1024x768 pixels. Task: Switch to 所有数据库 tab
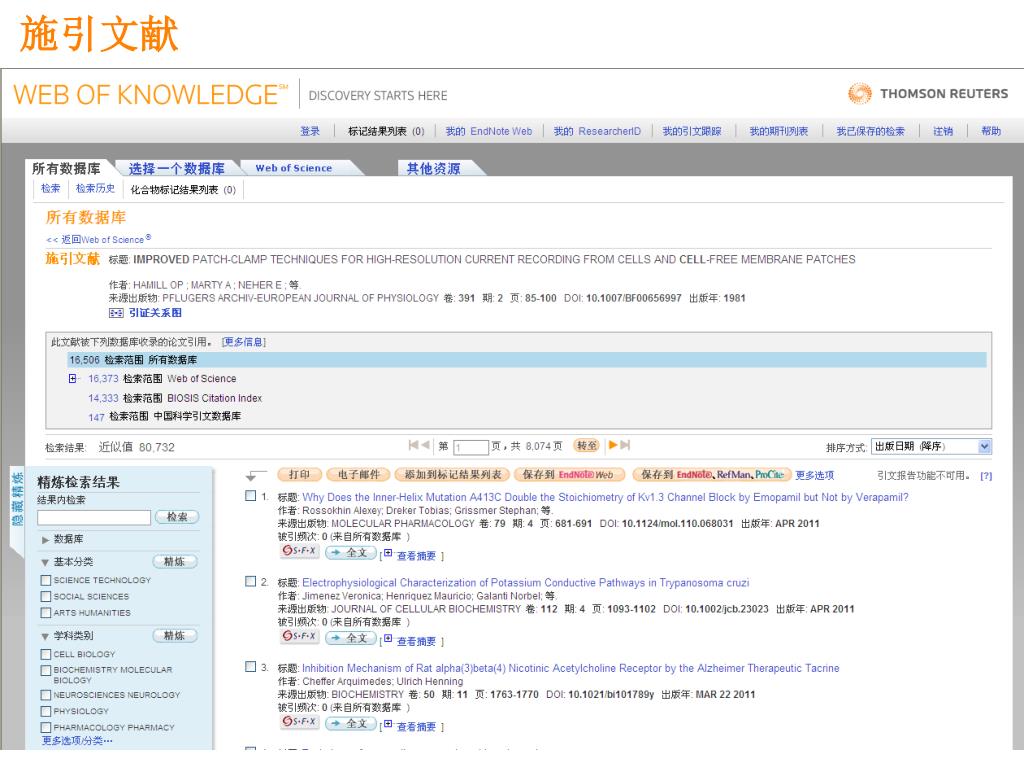[x=67, y=168]
